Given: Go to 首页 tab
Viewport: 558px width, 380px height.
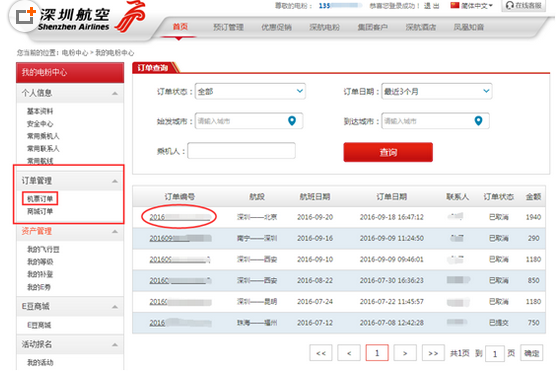Looking at the screenshot, I should click(x=180, y=27).
